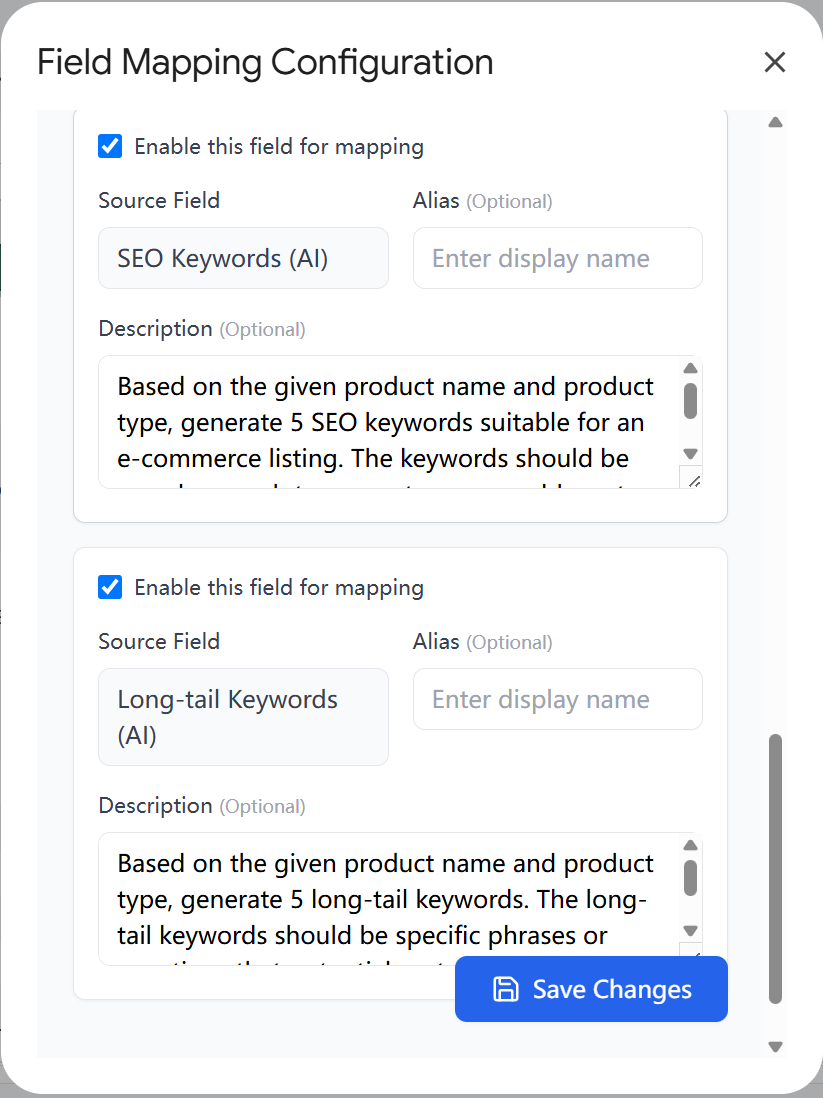Click the SEO Keywords (AI) source field
This screenshot has width=823, height=1098.
pos(243,258)
